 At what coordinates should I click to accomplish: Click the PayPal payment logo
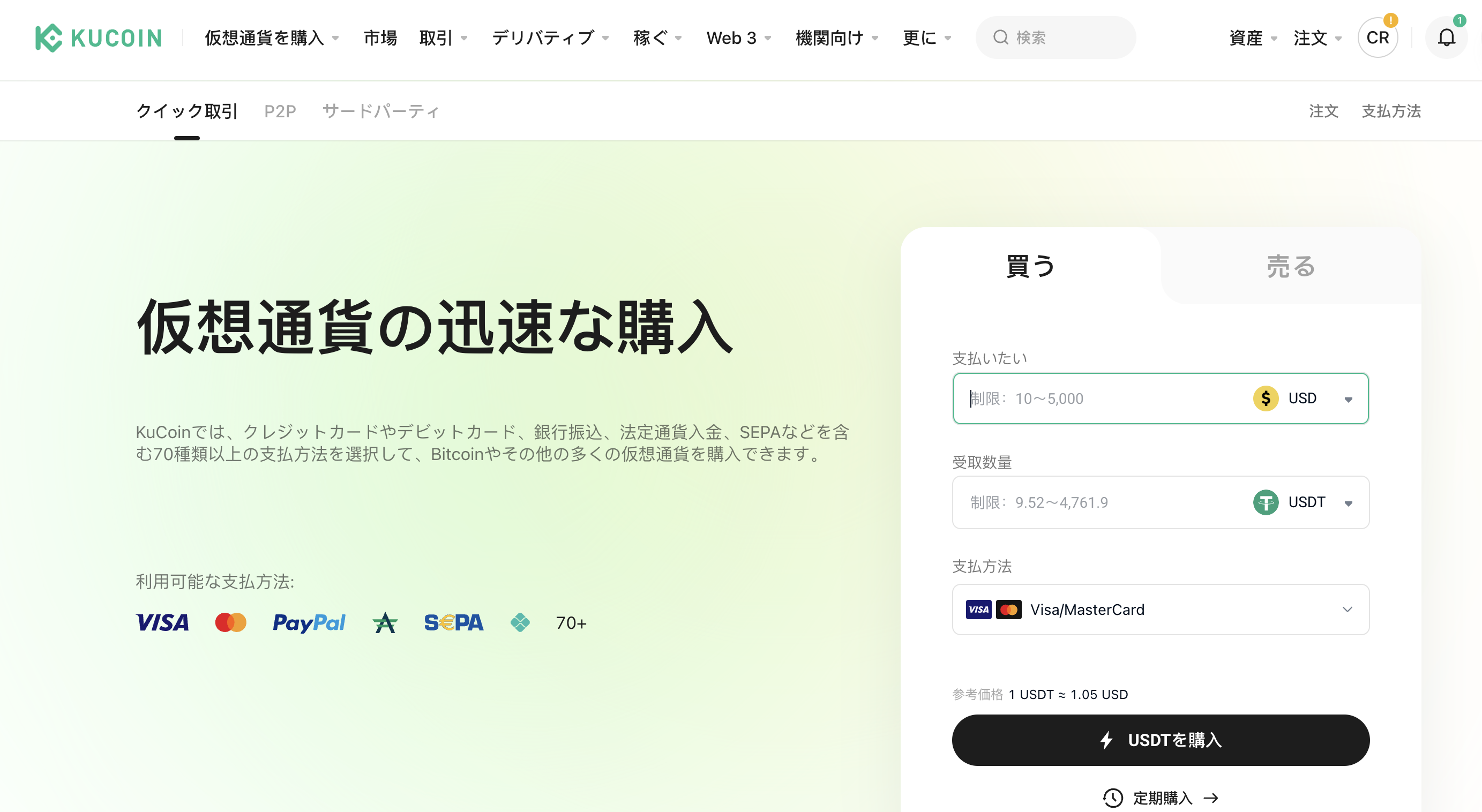pyautogui.click(x=309, y=623)
